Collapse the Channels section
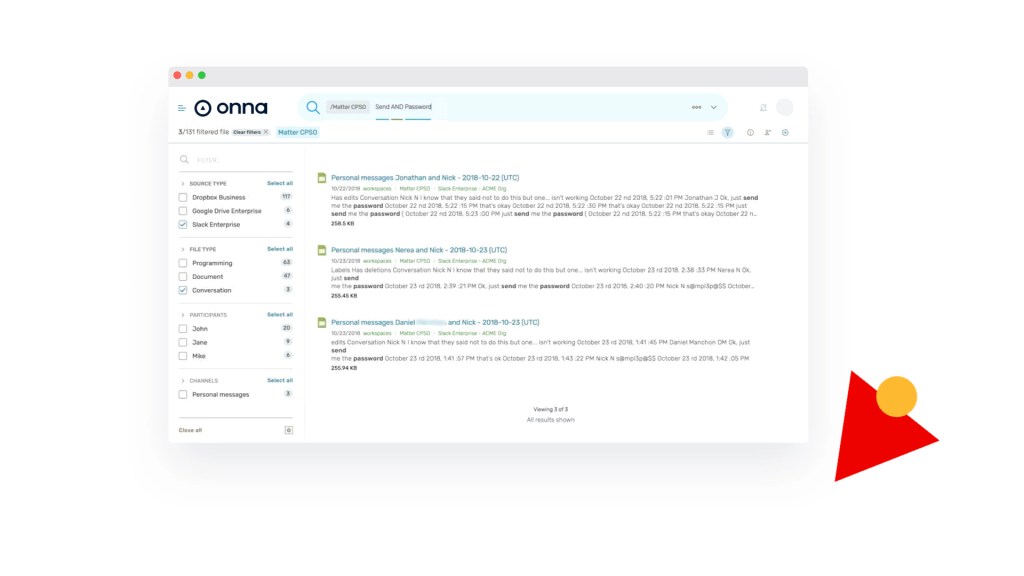Viewport: 1024px width, 576px height. coord(183,381)
